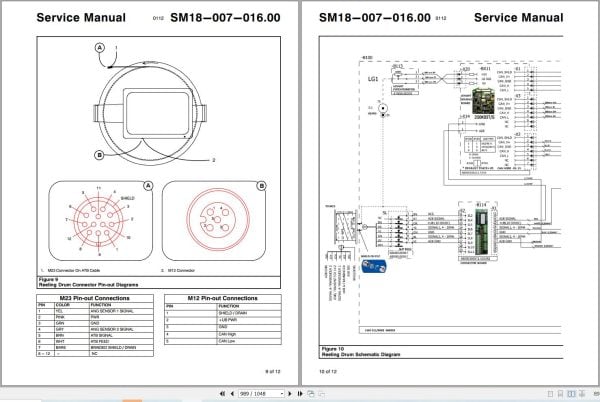Select the right page Service Manual heading
This screenshot has height=402, width=600.
point(518,18)
